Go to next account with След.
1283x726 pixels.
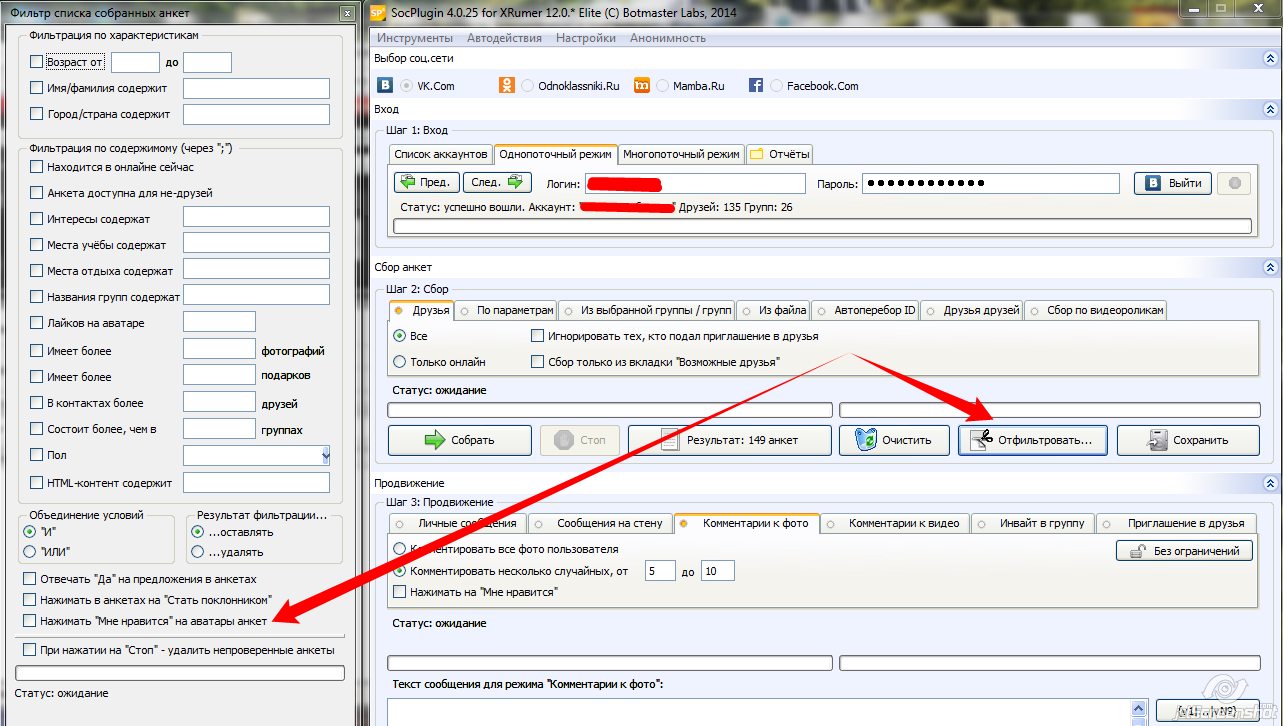click(x=496, y=182)
